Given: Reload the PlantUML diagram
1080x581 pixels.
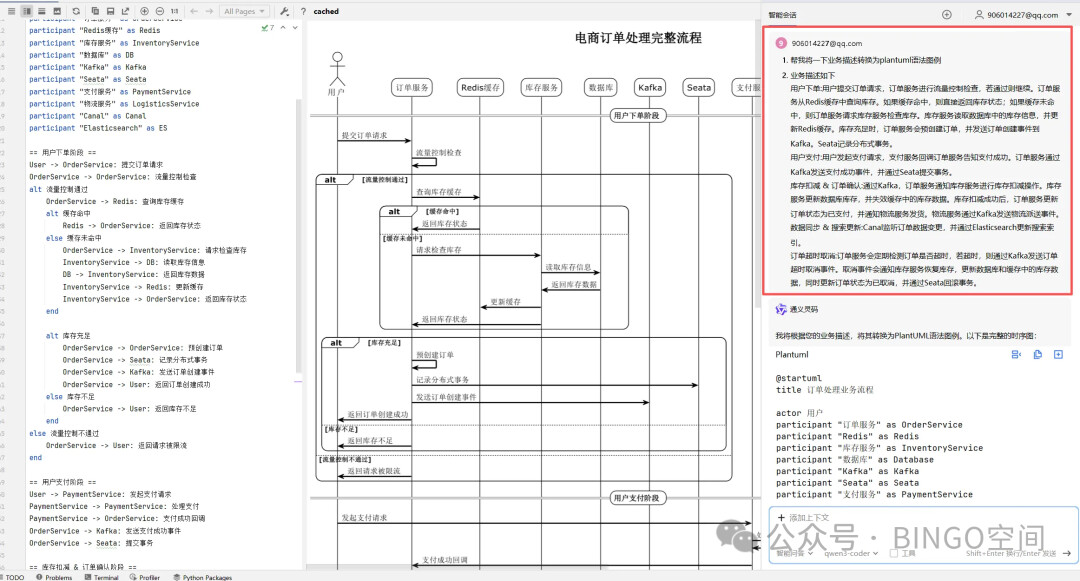Looking at the screenshot, I should point(76,11).
